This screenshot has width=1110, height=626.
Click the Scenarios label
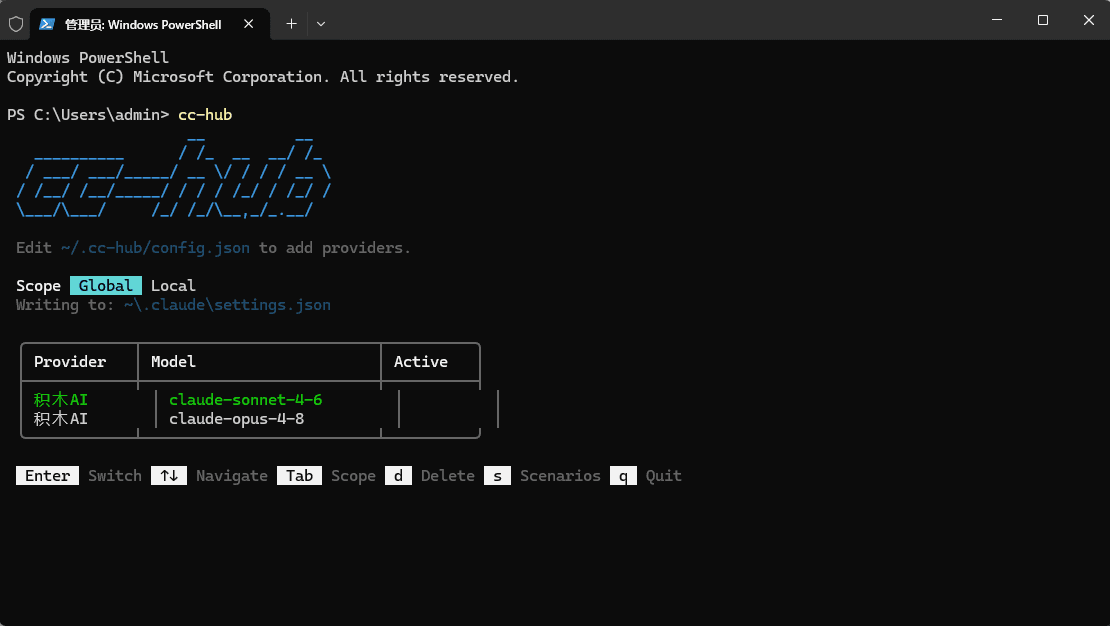click(x=560, y=476)
